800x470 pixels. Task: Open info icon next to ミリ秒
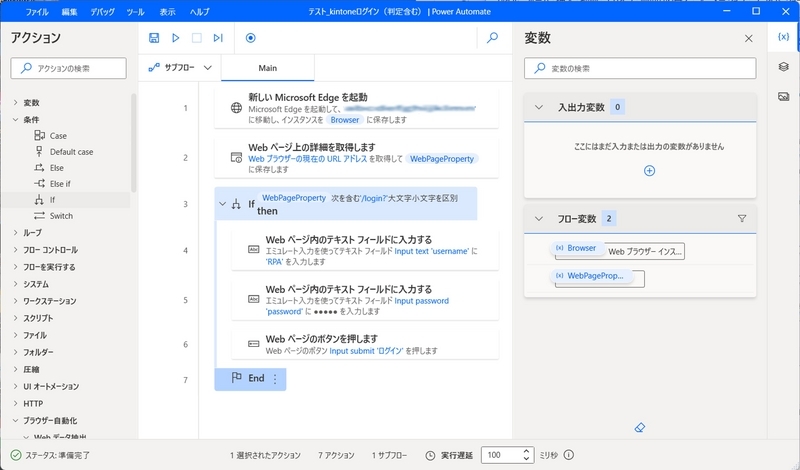coord(569,455)
